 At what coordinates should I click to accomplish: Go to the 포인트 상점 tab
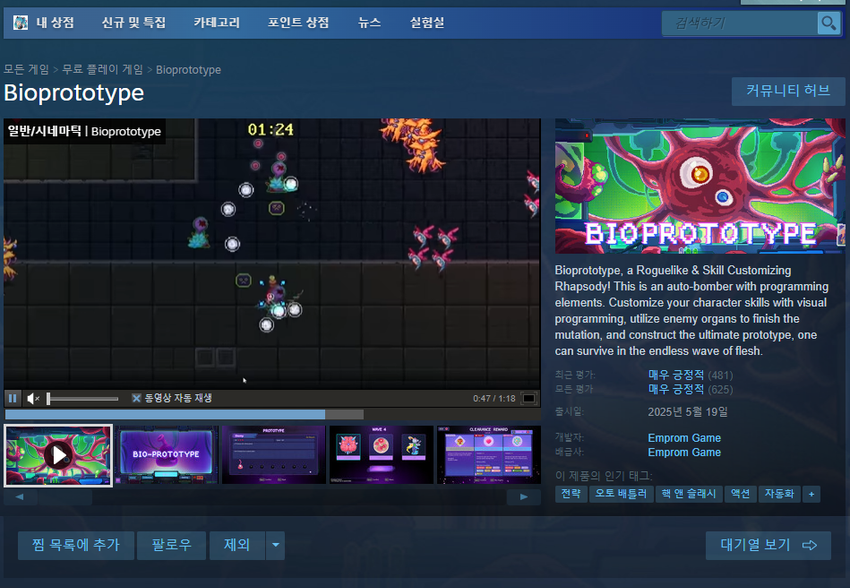tap(298, 23)
